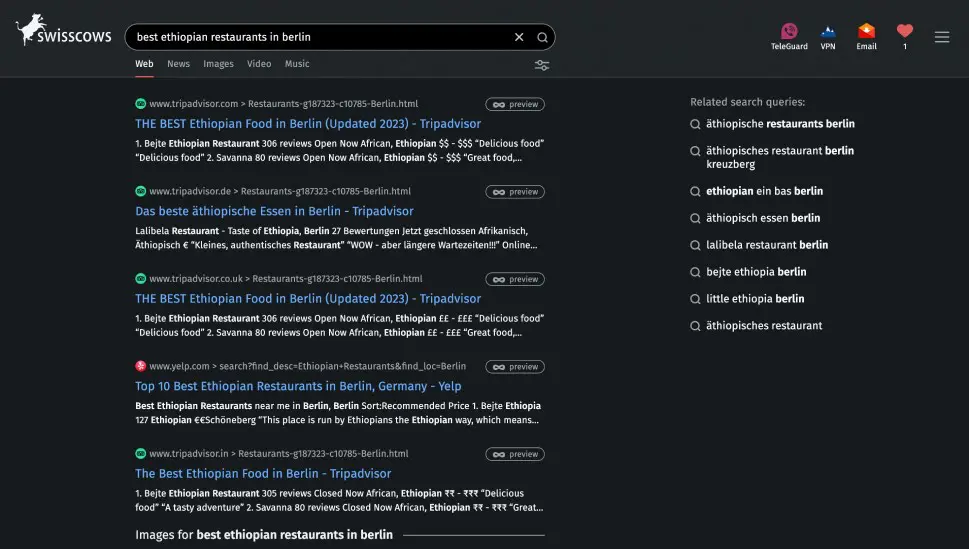Viewport: 969px width, 549px height.
Task: Search related query 'äthiopisch essen berlin'
Action: point(763,218)
